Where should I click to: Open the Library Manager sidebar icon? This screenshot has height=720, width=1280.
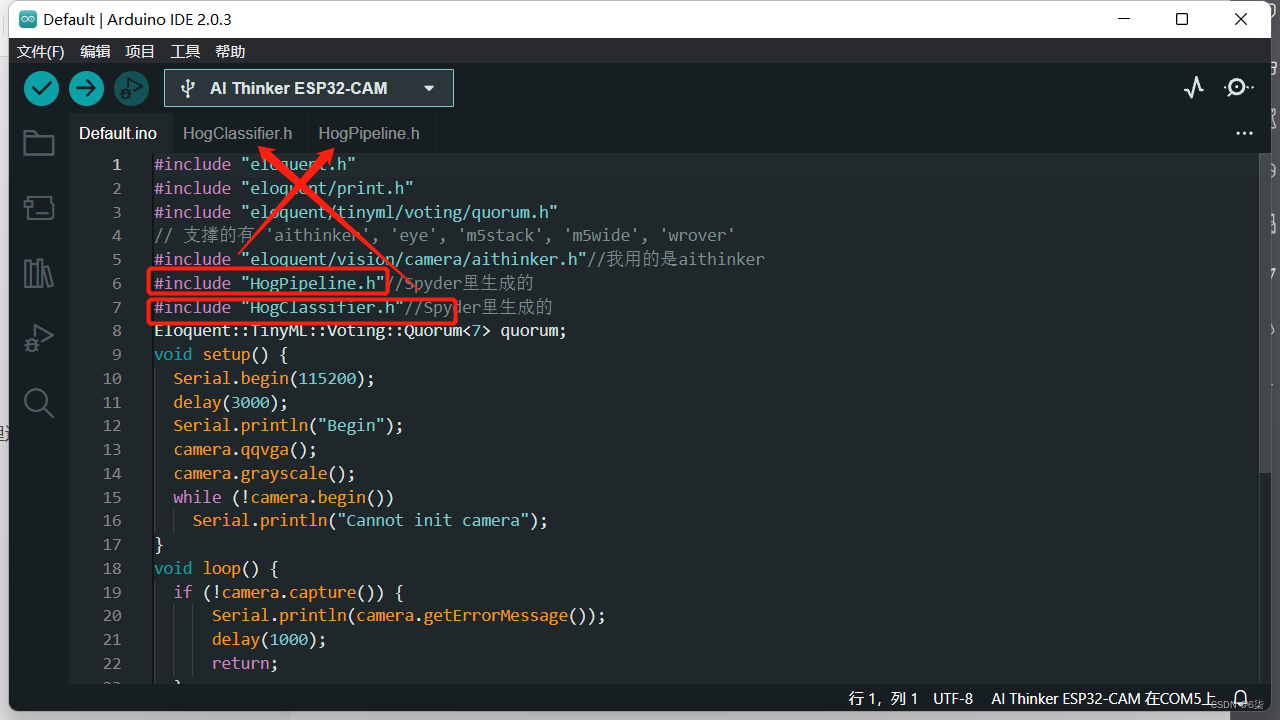(x=39, y=273)
